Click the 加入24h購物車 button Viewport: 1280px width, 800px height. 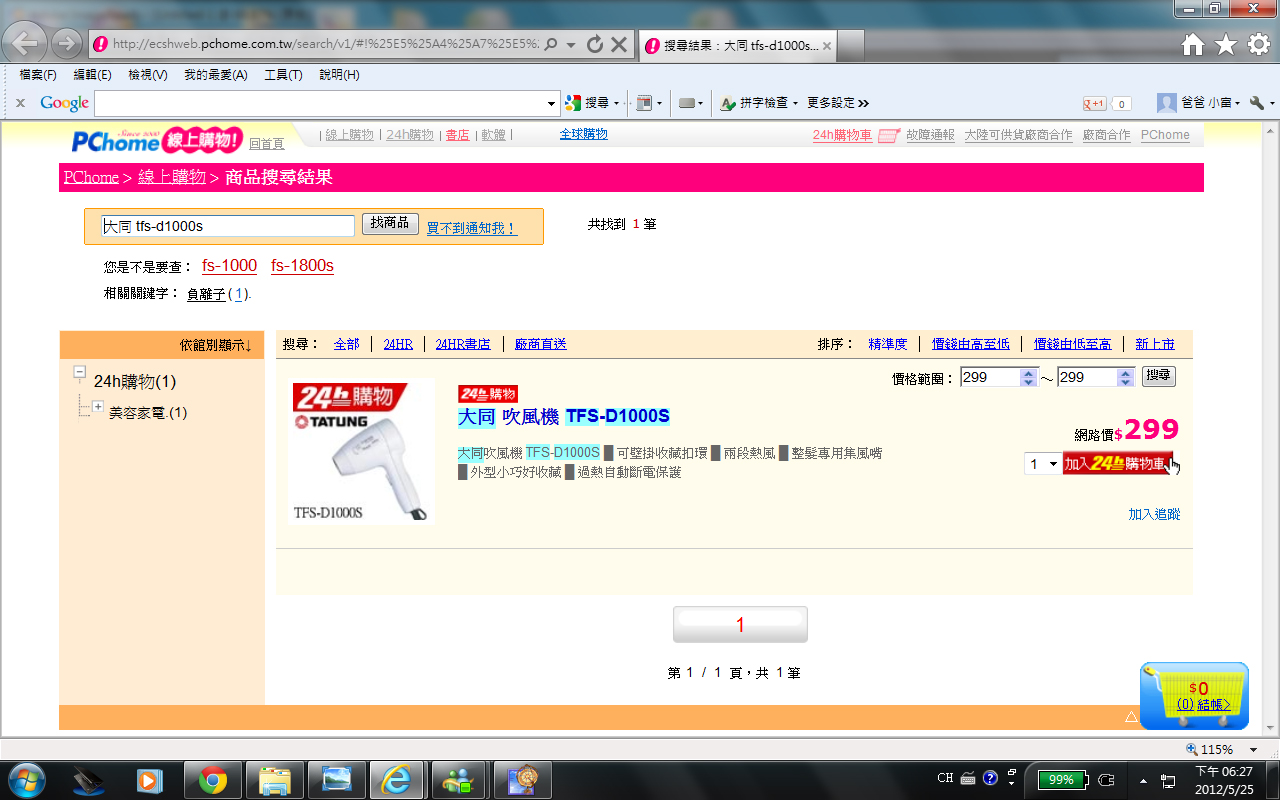[x=1116, y=464]
